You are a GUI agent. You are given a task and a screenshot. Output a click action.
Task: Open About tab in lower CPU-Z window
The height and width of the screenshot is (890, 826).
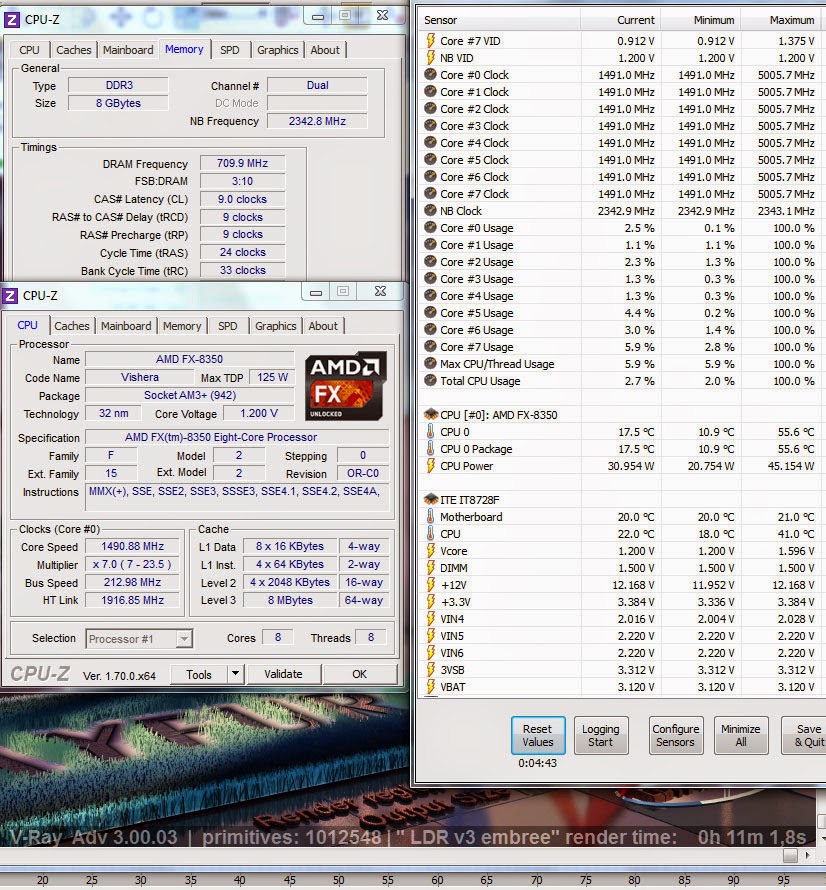click(x=322, y=326)
